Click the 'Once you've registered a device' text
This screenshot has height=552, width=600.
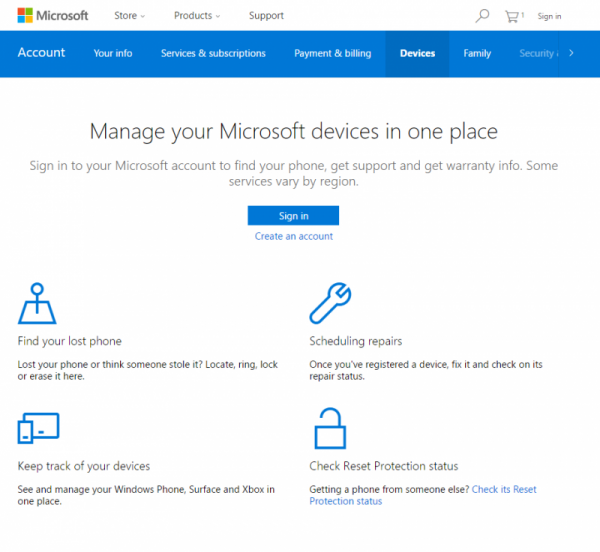(x=426, y=370)
